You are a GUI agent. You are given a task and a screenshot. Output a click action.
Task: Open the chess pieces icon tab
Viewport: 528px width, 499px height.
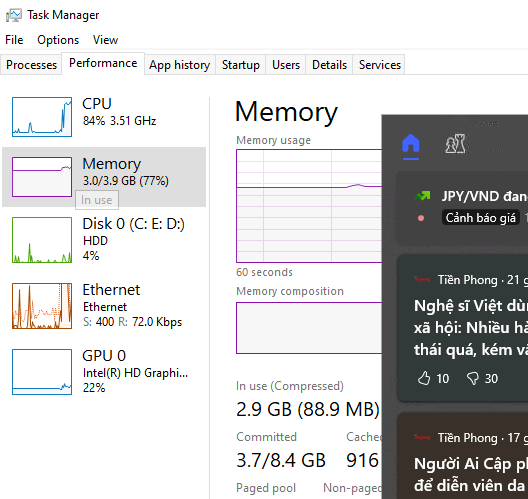456,144
